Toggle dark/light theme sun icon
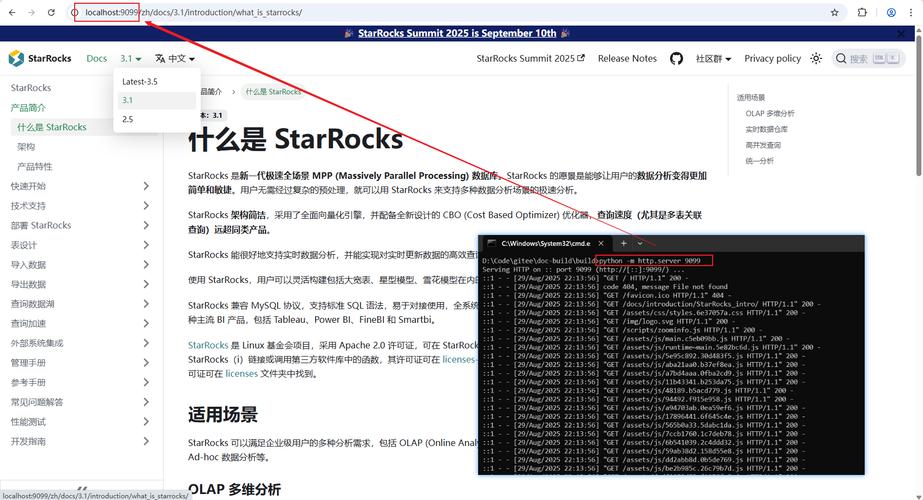Viewport: 923px width, 500px height. point(816,58)
